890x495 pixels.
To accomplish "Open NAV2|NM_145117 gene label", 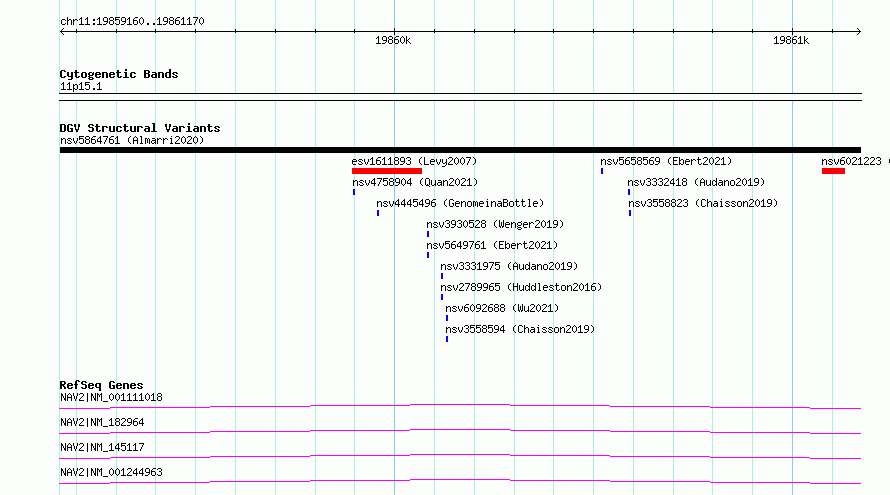I will coord(102,447).
